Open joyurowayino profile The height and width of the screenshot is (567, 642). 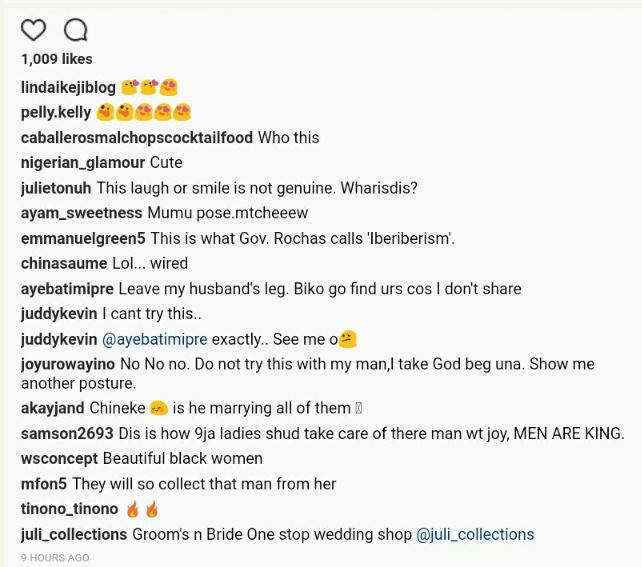(68, 364)
